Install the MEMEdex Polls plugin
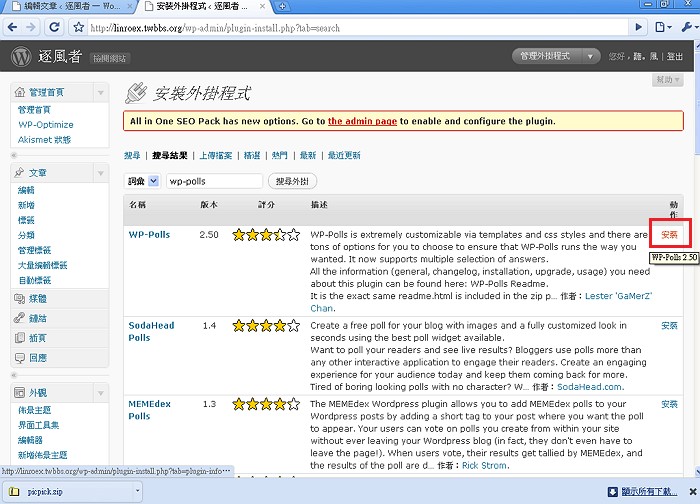The height and width of the screenshot is (504, 700). click(669, 404)
